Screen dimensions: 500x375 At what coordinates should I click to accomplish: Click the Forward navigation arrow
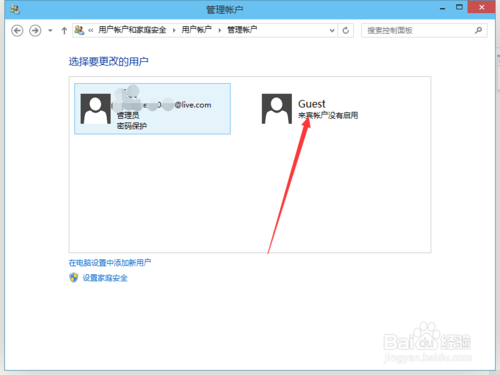coord(35,31)
